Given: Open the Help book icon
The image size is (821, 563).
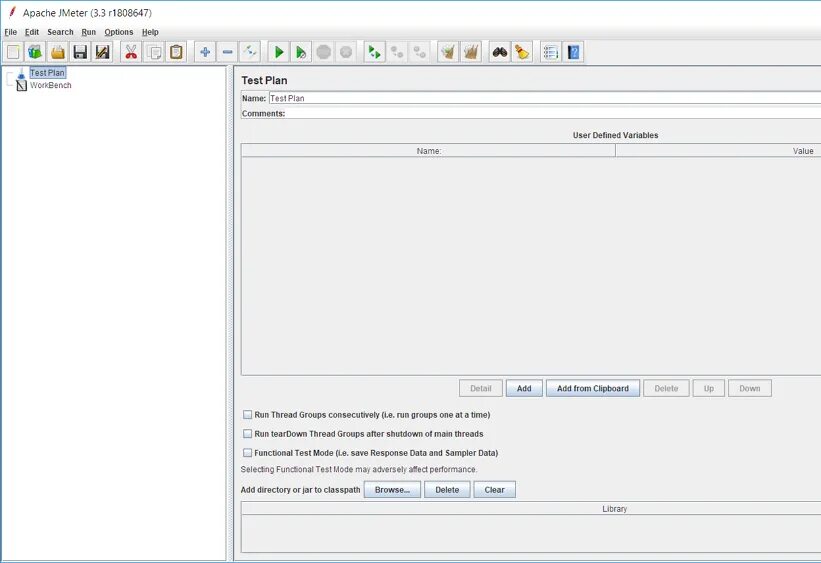Looking at the screenshot, I should (x=573, y=52).
